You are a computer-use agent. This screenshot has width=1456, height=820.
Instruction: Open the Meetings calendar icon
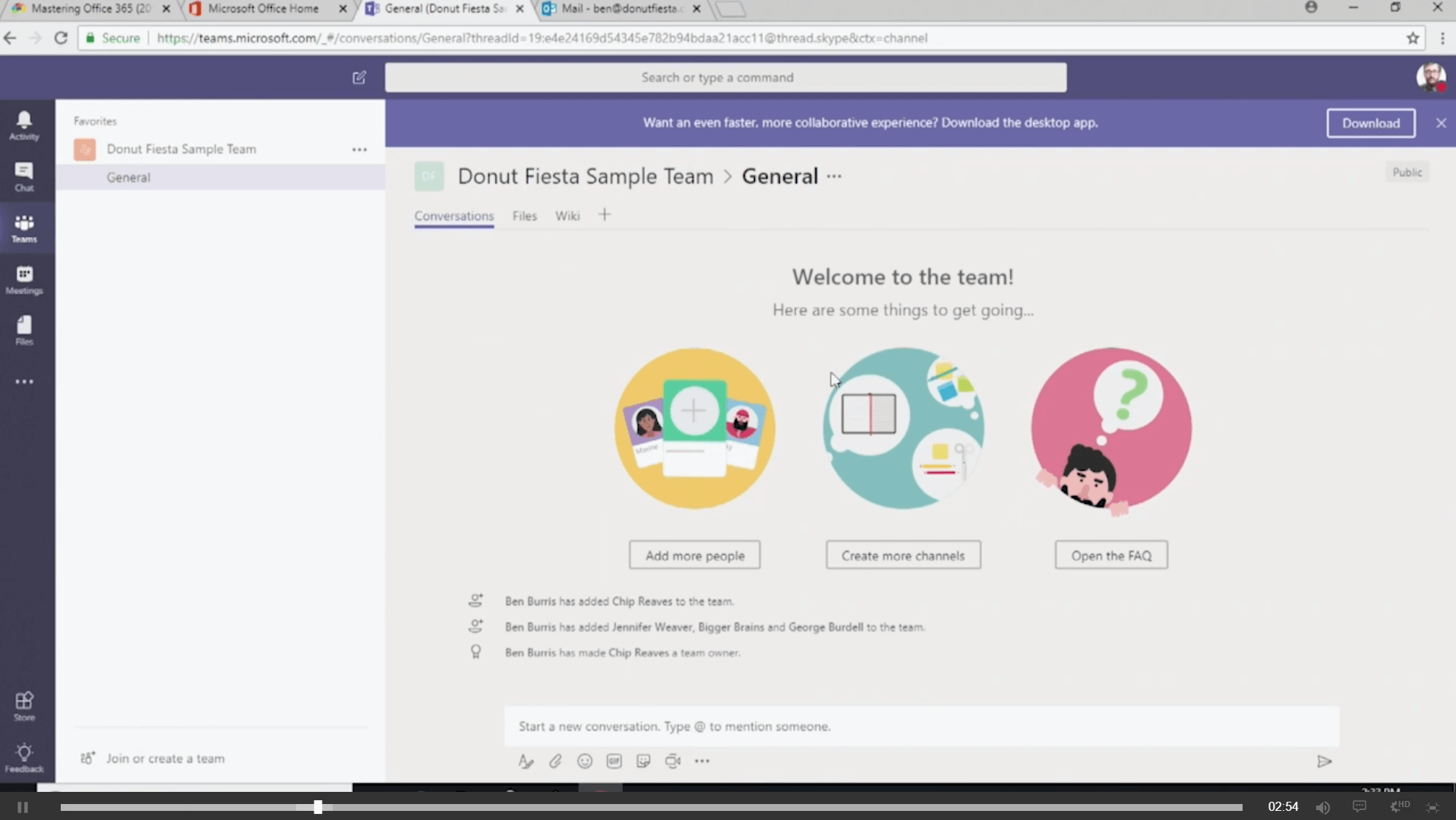pyautogui.click(x=24, y=280)
